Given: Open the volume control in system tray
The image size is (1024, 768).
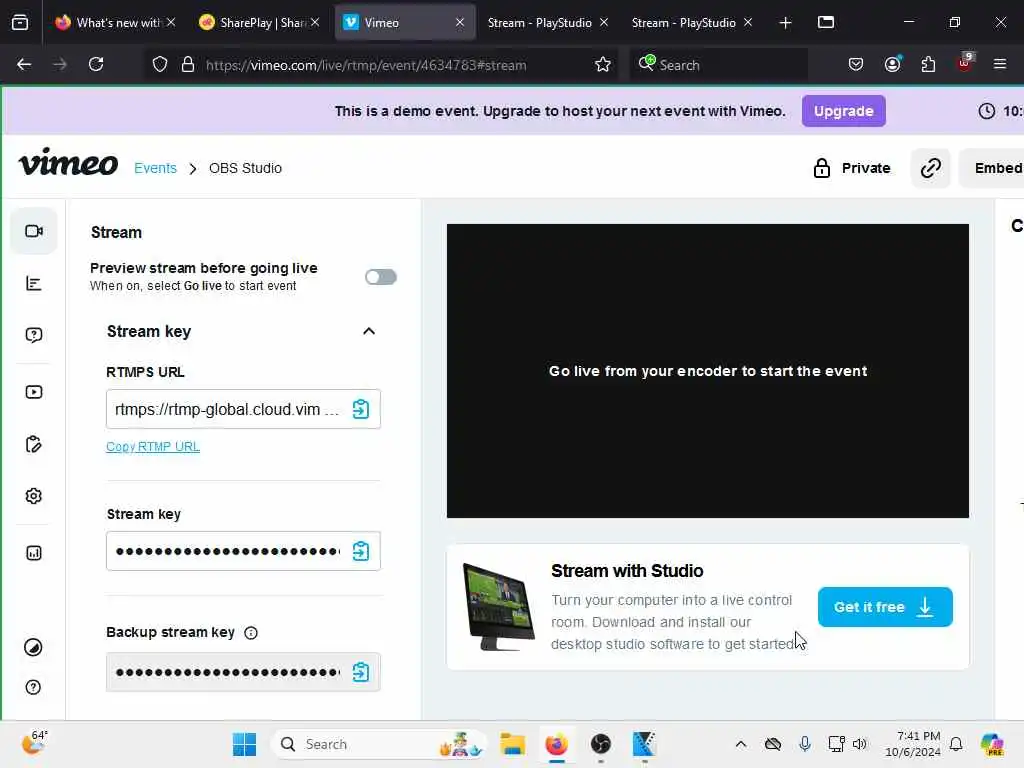Looking at the screenshot, I should (859, 744).
